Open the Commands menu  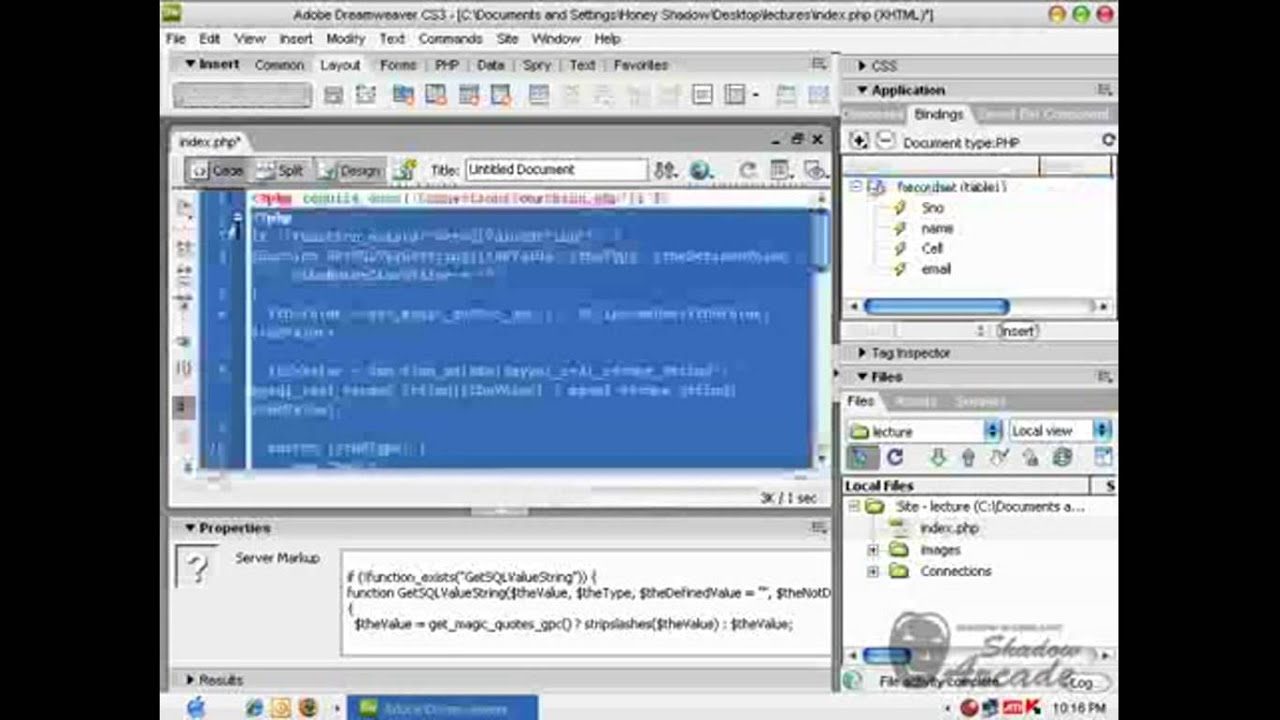pyautogui.click(x=450, y=39)
